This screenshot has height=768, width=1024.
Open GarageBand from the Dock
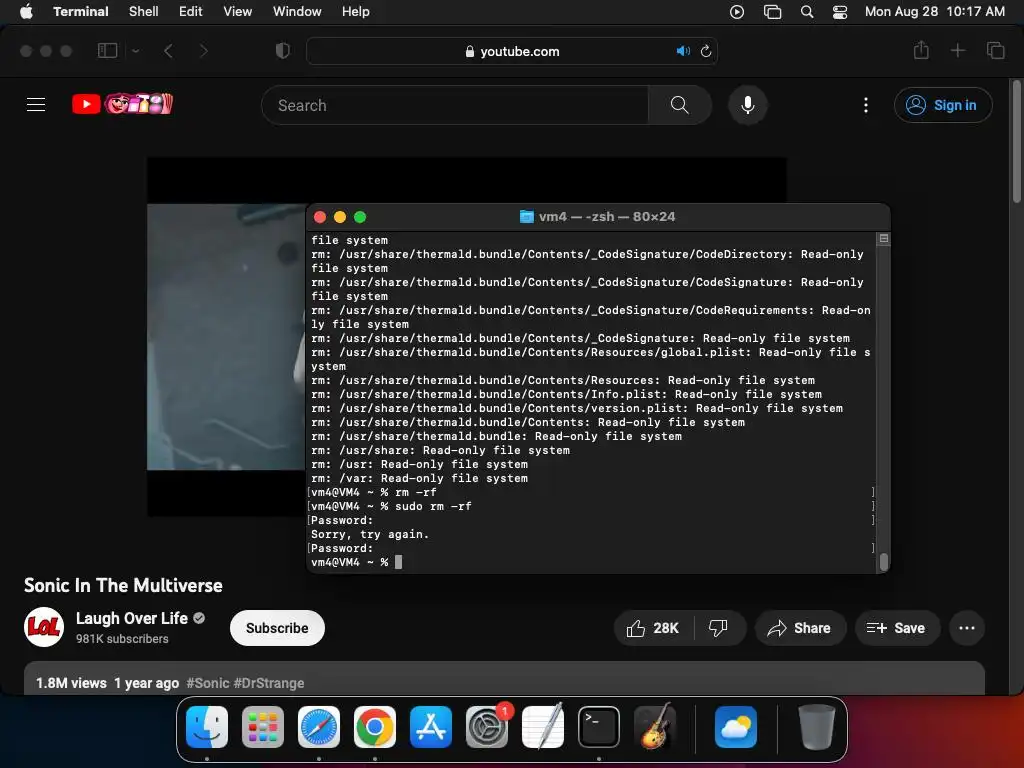tap(655, 727)
